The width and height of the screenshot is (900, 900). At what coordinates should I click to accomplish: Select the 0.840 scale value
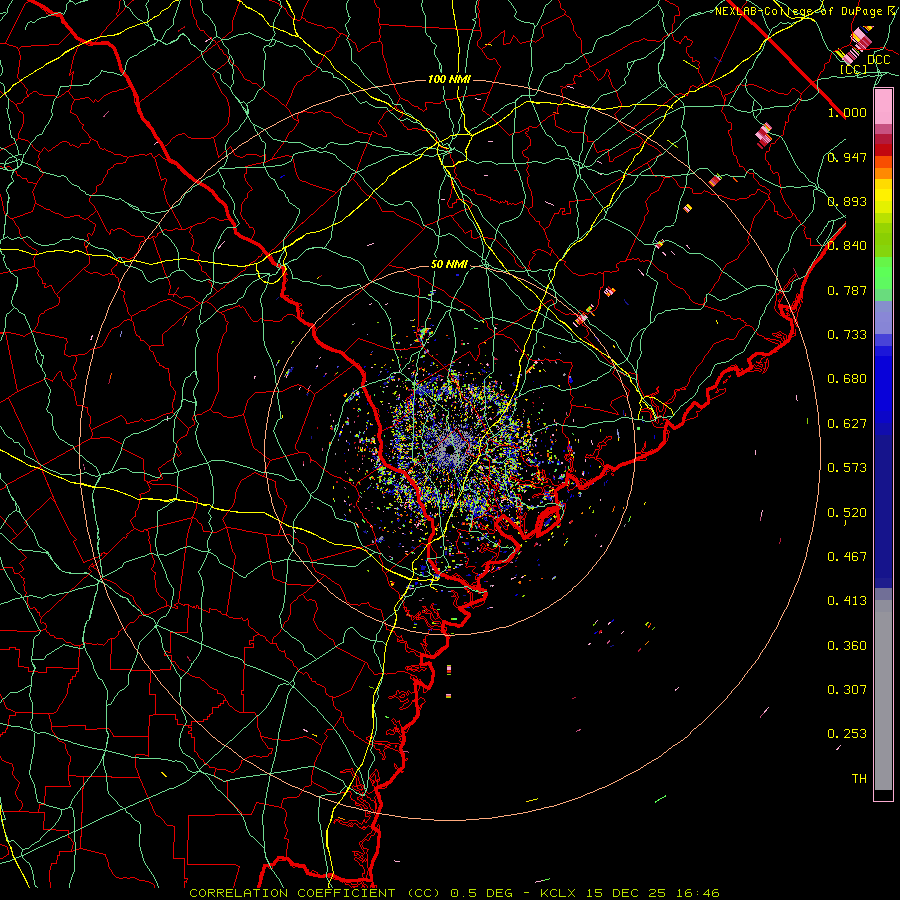[847, 246]
